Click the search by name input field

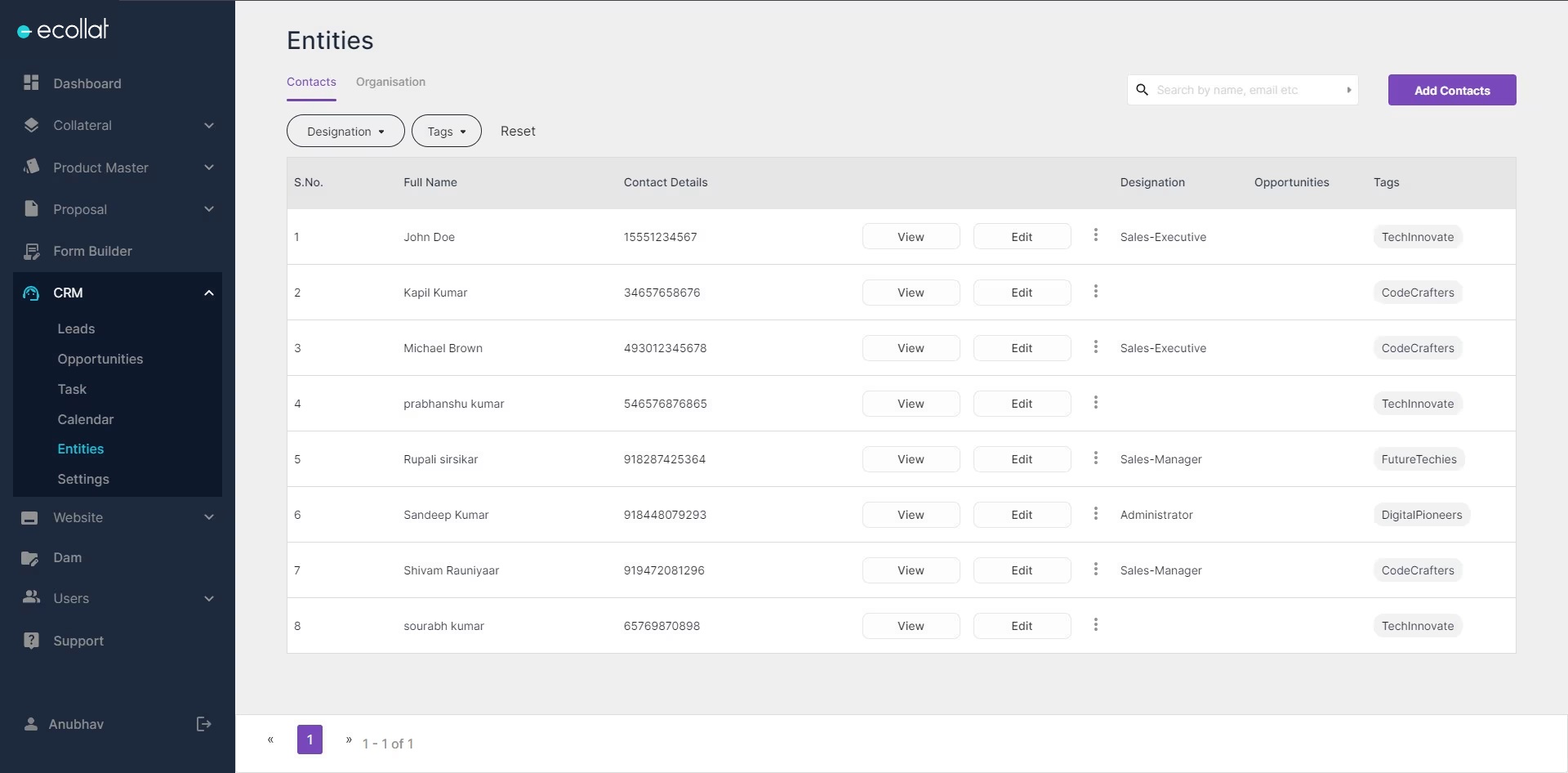click(1245, 90)
